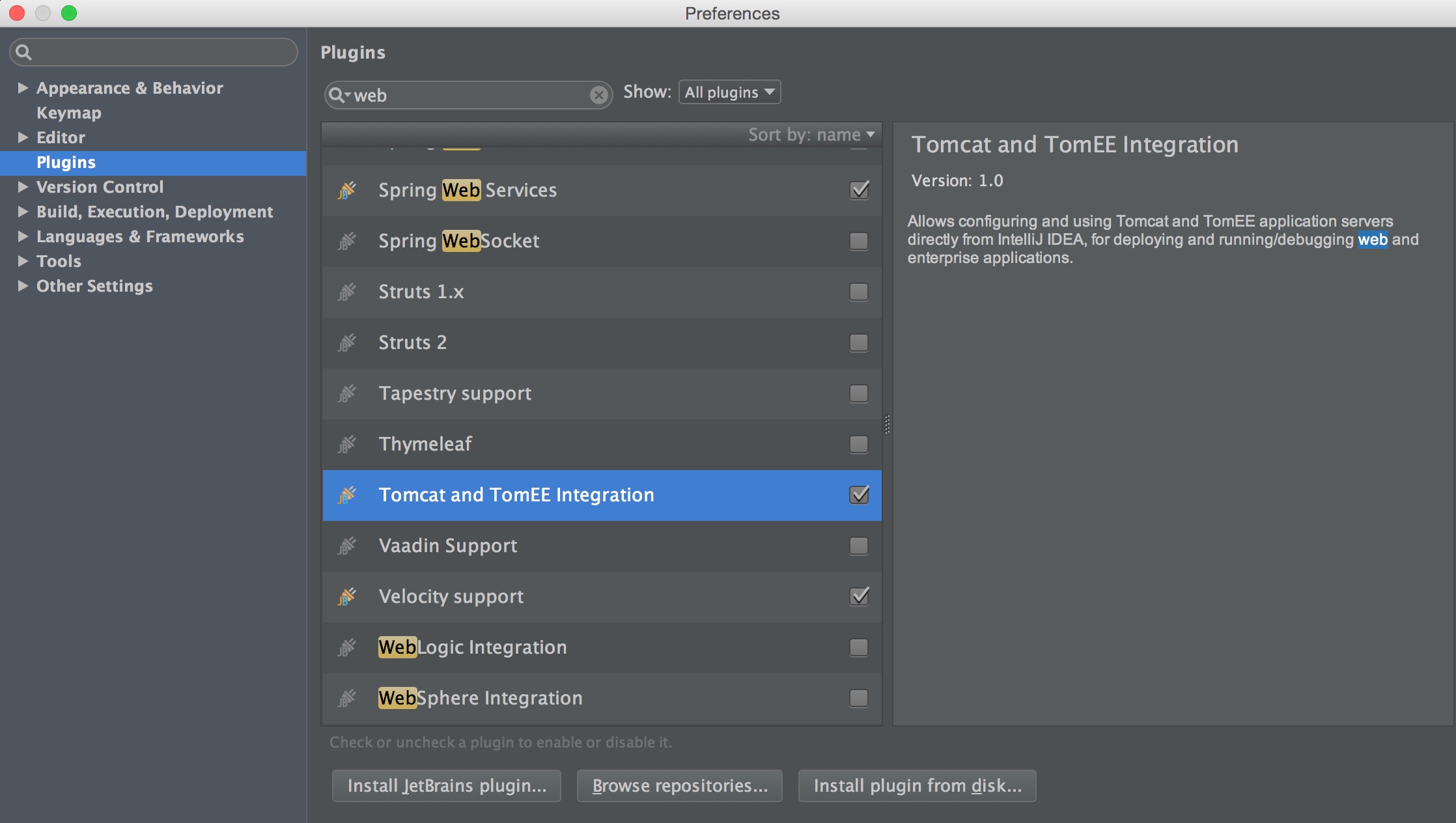The height and width of the screenshot is (823, 1456).
Task: Click the WebSphere Integration plugin icon
Action: (346, 698)
